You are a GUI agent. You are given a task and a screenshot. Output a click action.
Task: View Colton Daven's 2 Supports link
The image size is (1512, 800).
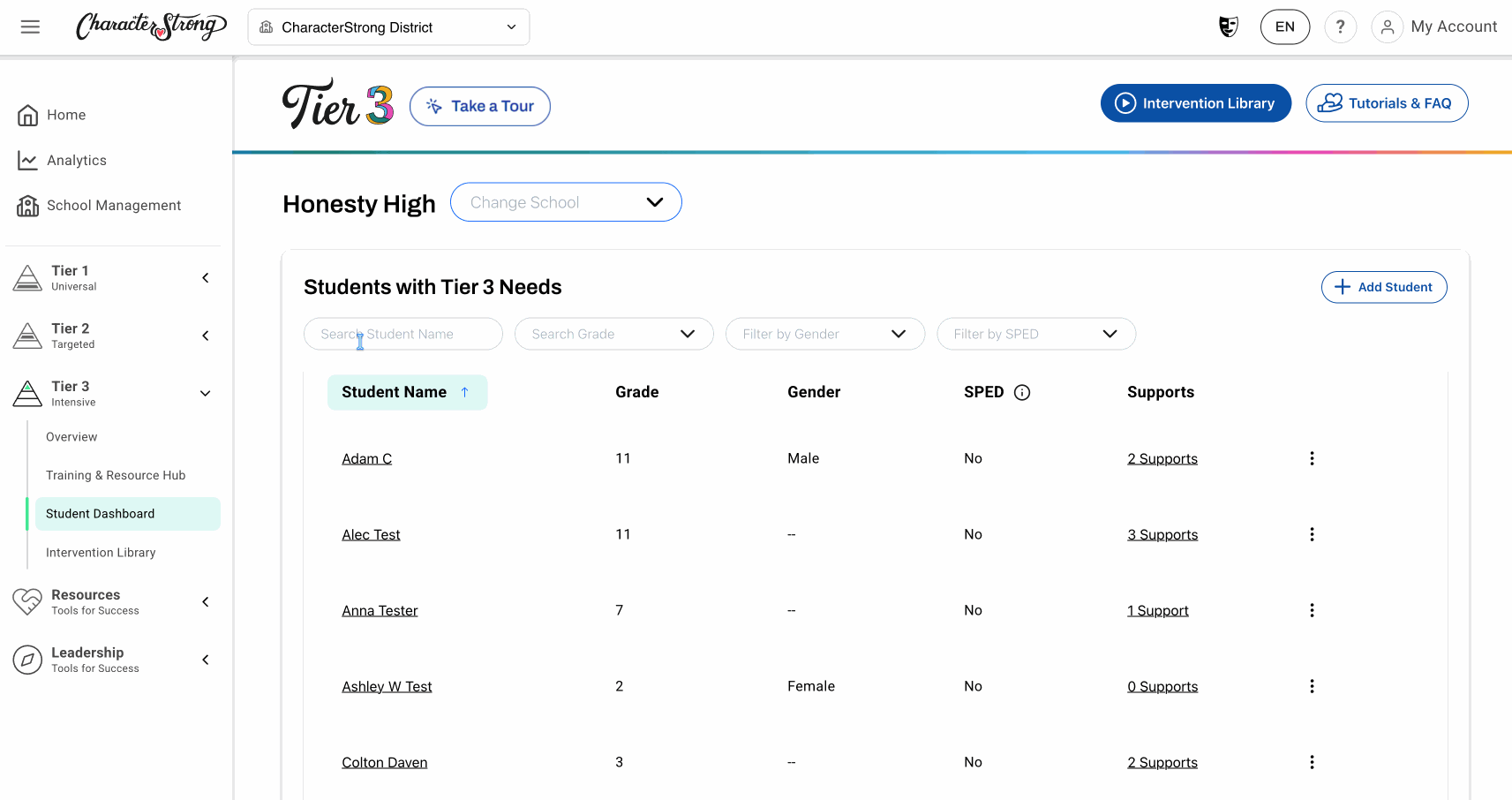[x=1162, y=762]
